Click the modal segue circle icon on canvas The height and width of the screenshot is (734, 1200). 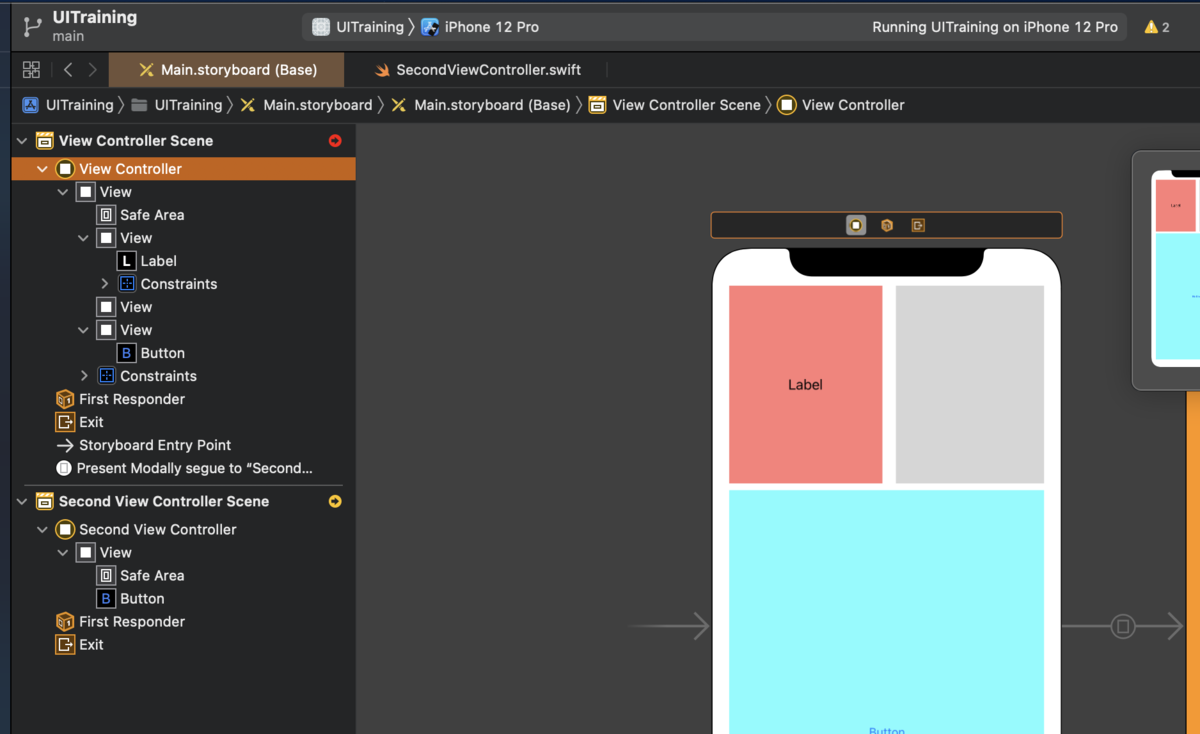[x=1123, y=627]
